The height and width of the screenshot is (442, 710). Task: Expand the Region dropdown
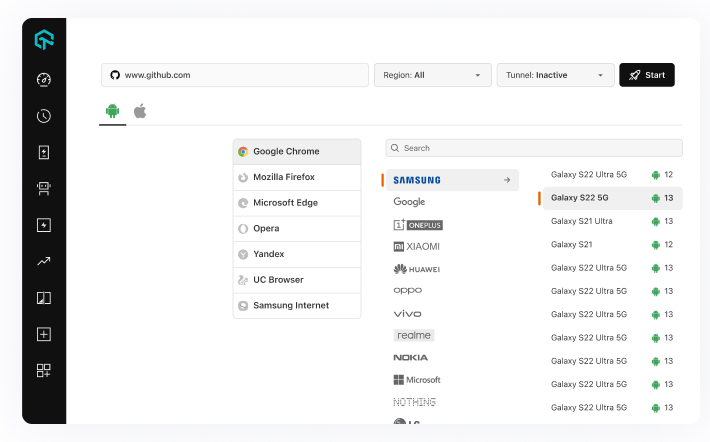(x=432, y=75)
